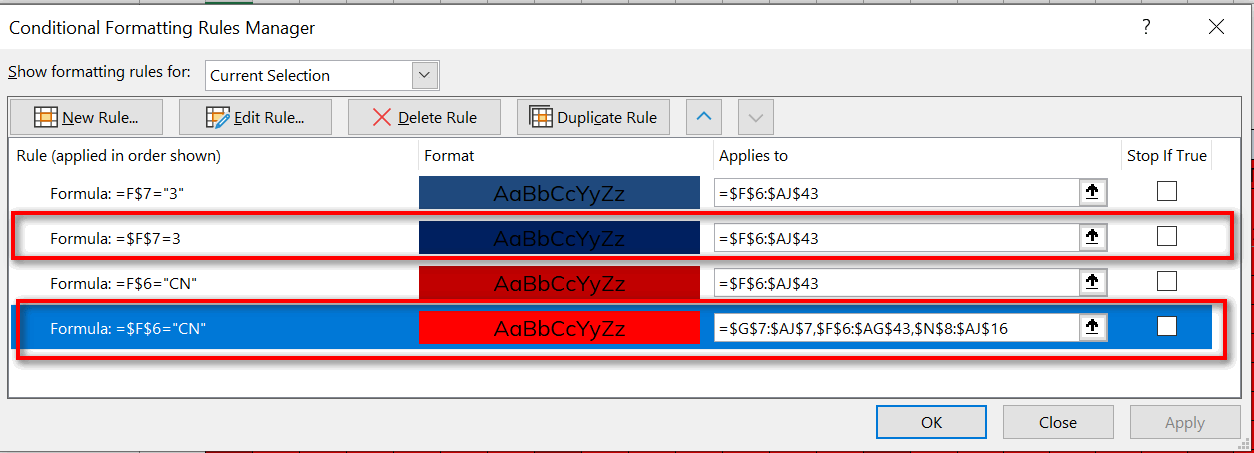Screen dimensions: 1254x453
Task: Open dialog Help question mark
Action: point(1146,27)
